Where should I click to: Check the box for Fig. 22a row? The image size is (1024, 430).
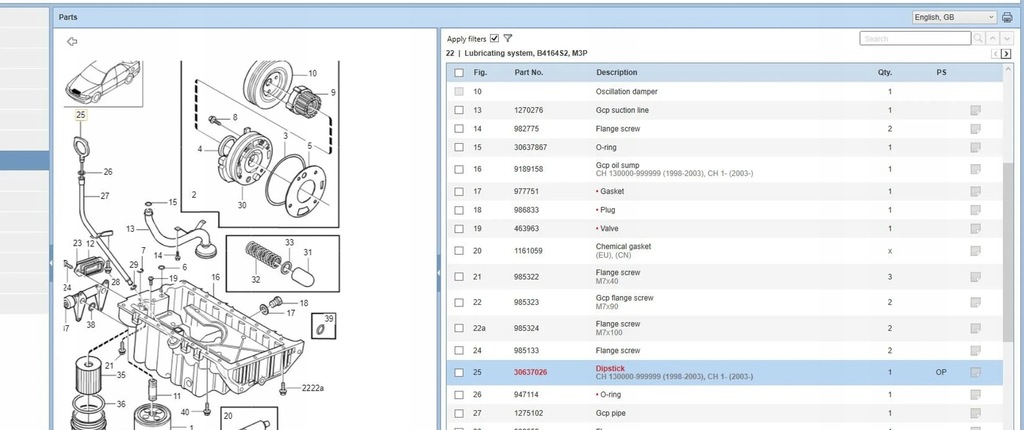(x=459, y=328)
